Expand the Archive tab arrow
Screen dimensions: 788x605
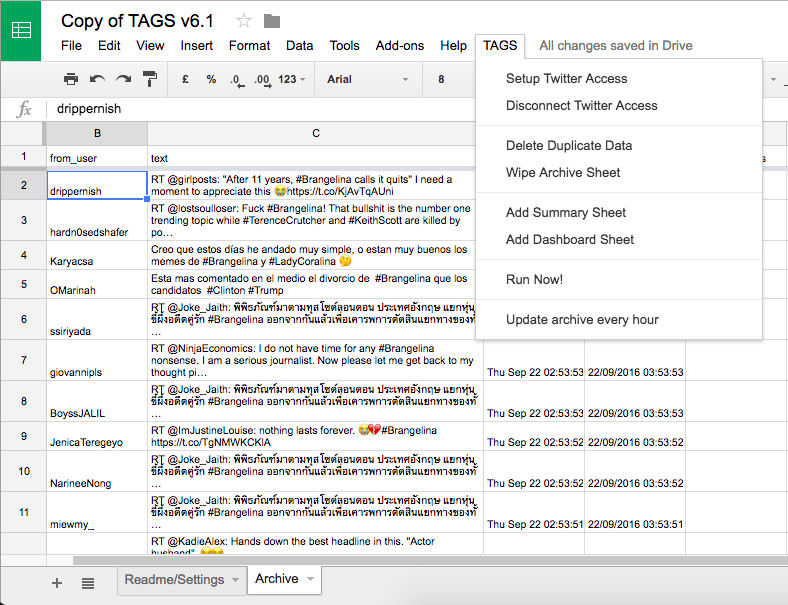(311, 579)
